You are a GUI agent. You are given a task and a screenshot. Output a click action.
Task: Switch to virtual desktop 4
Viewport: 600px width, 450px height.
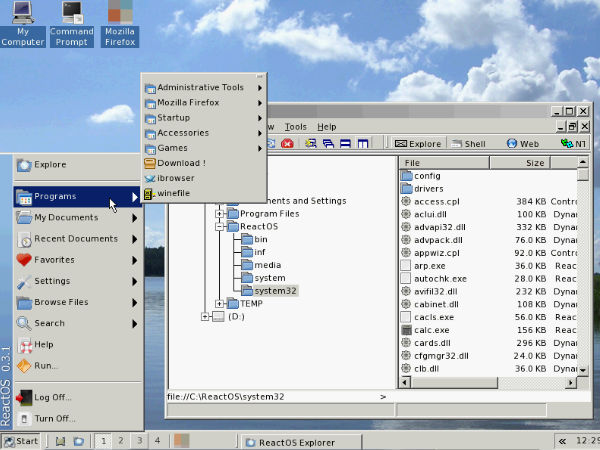pos(156,440)
